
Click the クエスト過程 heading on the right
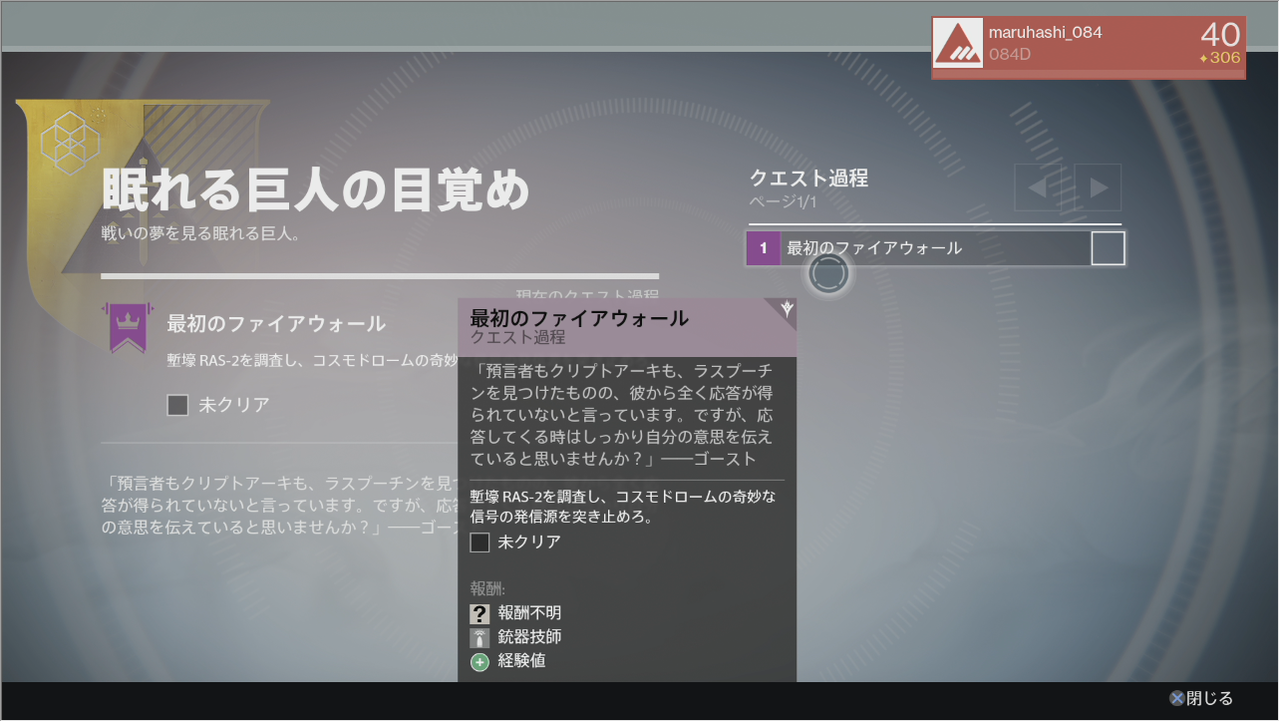(809, 178)
